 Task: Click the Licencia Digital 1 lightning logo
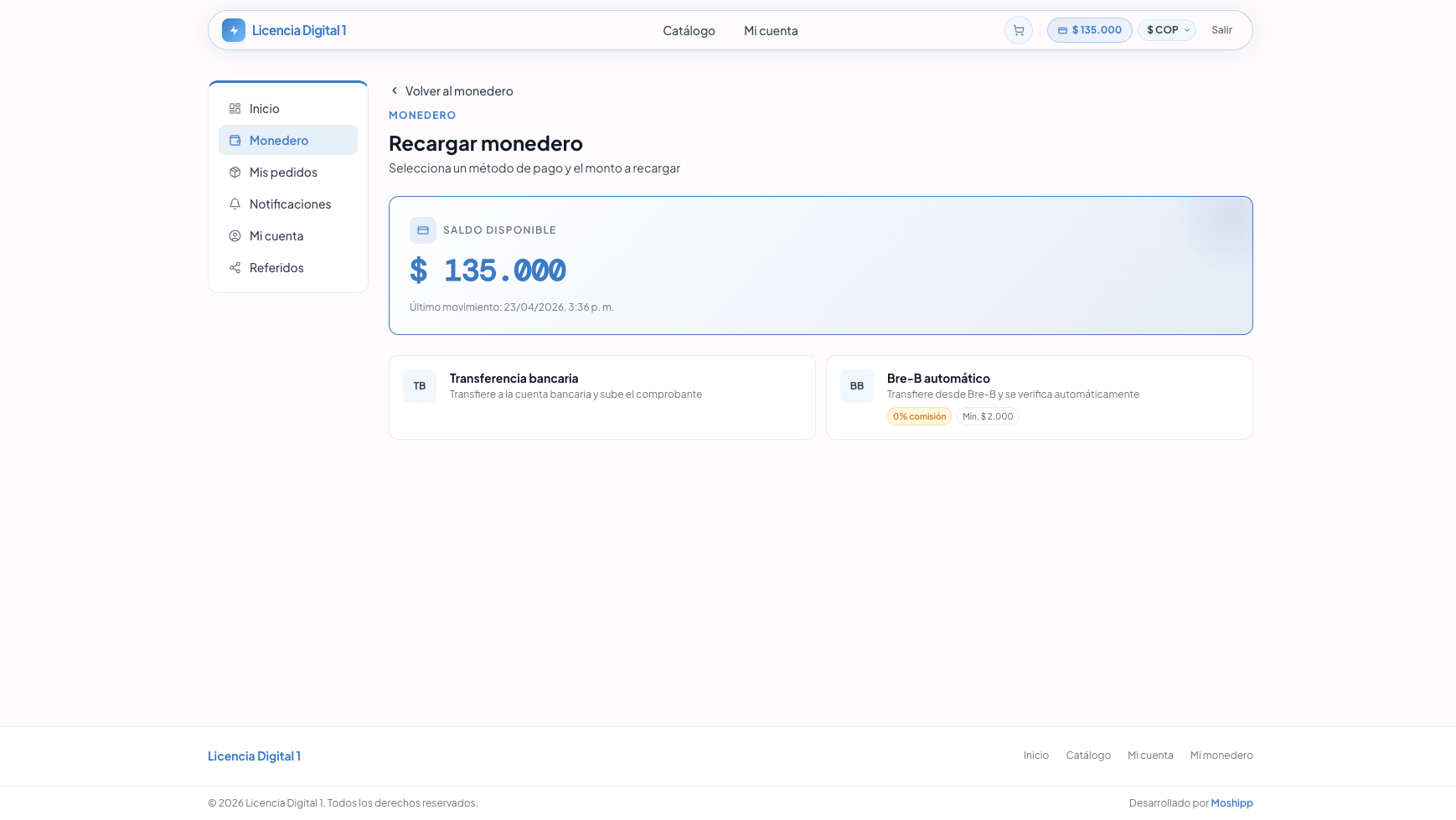(232, 30)
